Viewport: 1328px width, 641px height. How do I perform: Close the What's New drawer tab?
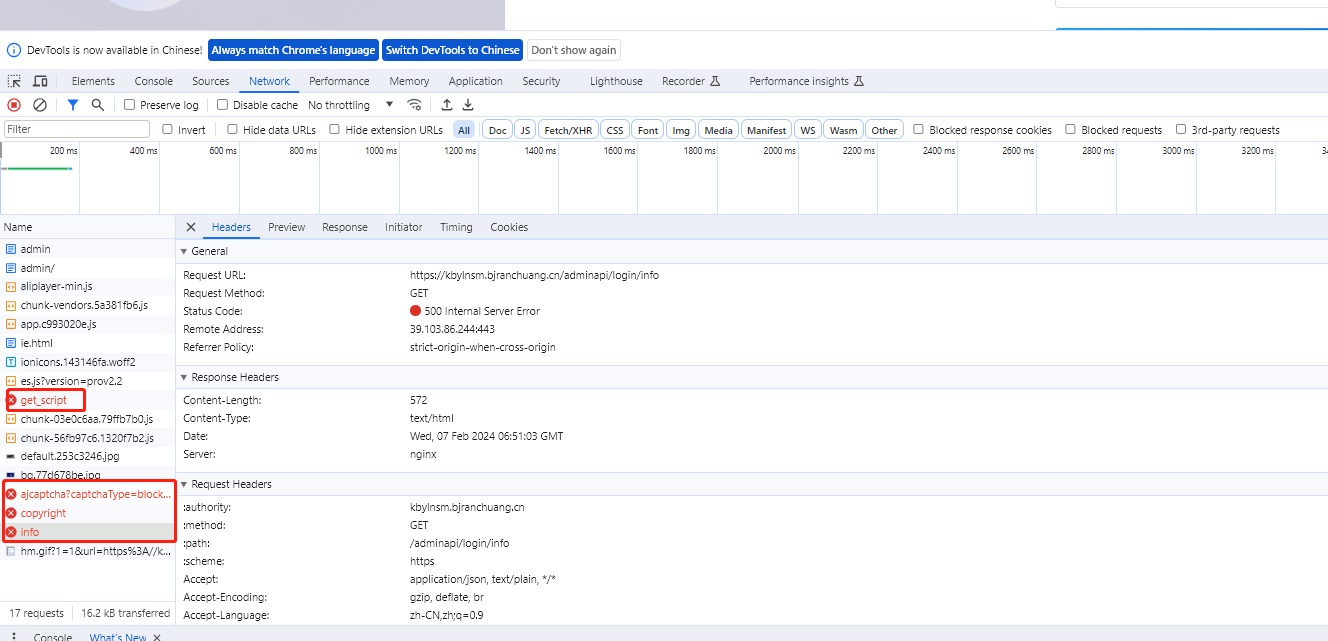(x=157, y=637)
